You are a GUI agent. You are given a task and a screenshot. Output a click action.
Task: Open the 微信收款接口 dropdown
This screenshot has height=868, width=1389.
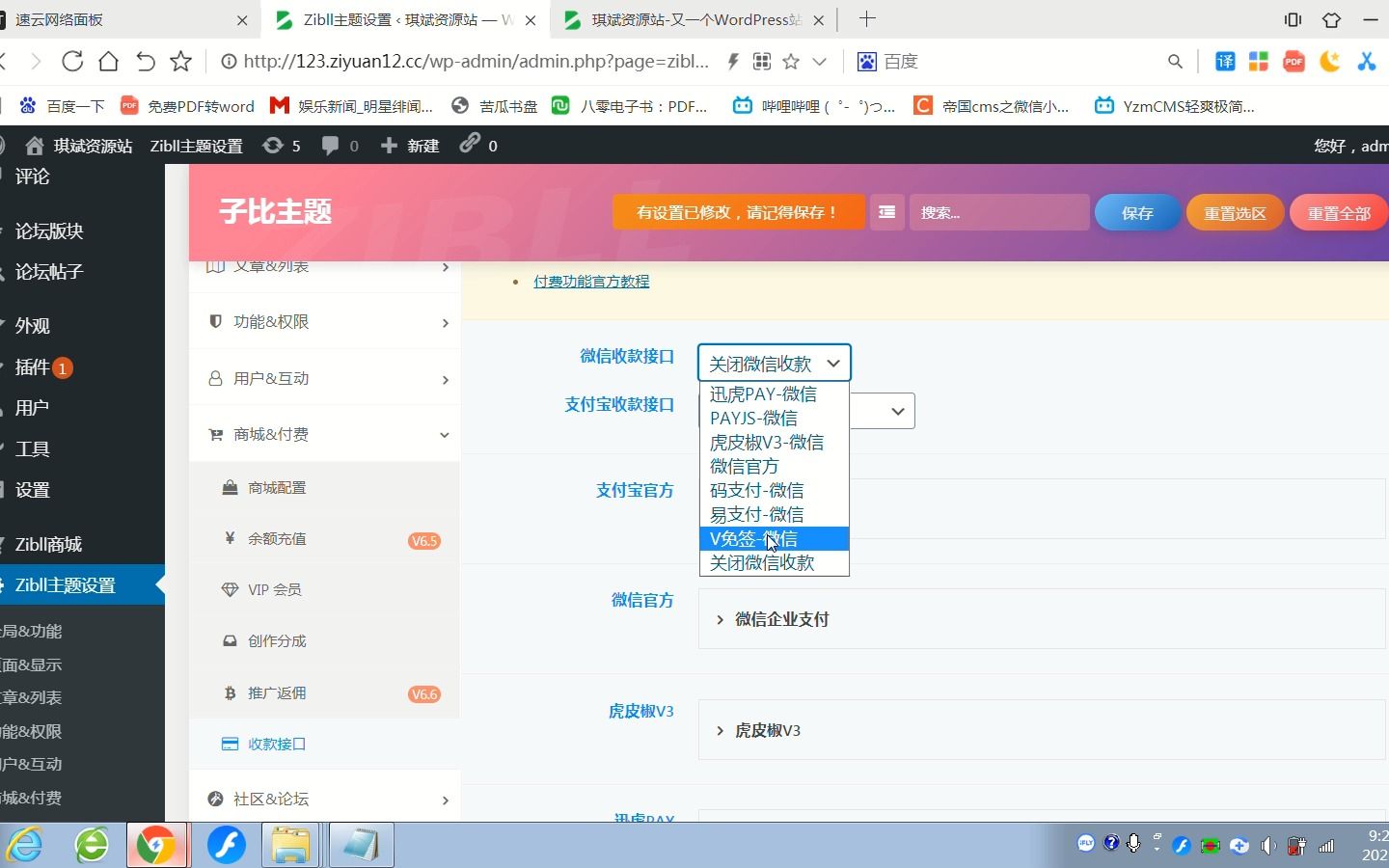point(775,364)
